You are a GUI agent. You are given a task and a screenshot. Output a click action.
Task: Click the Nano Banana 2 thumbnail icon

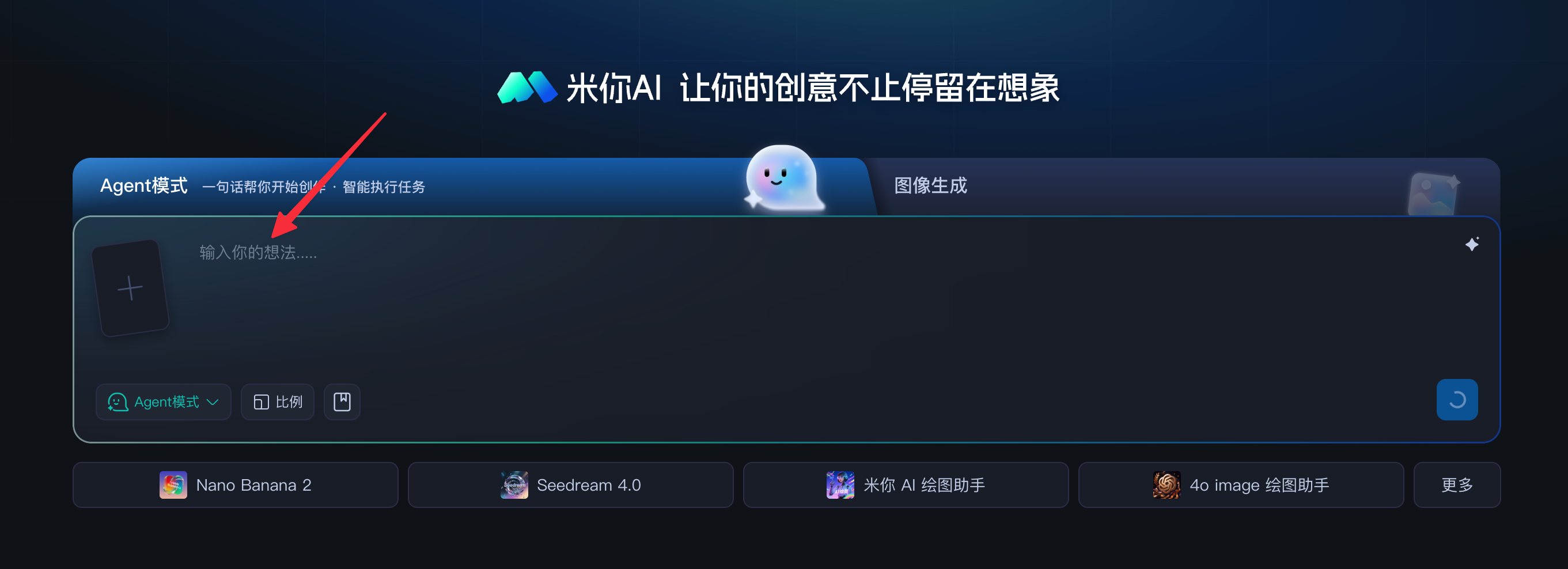[173, 485]
